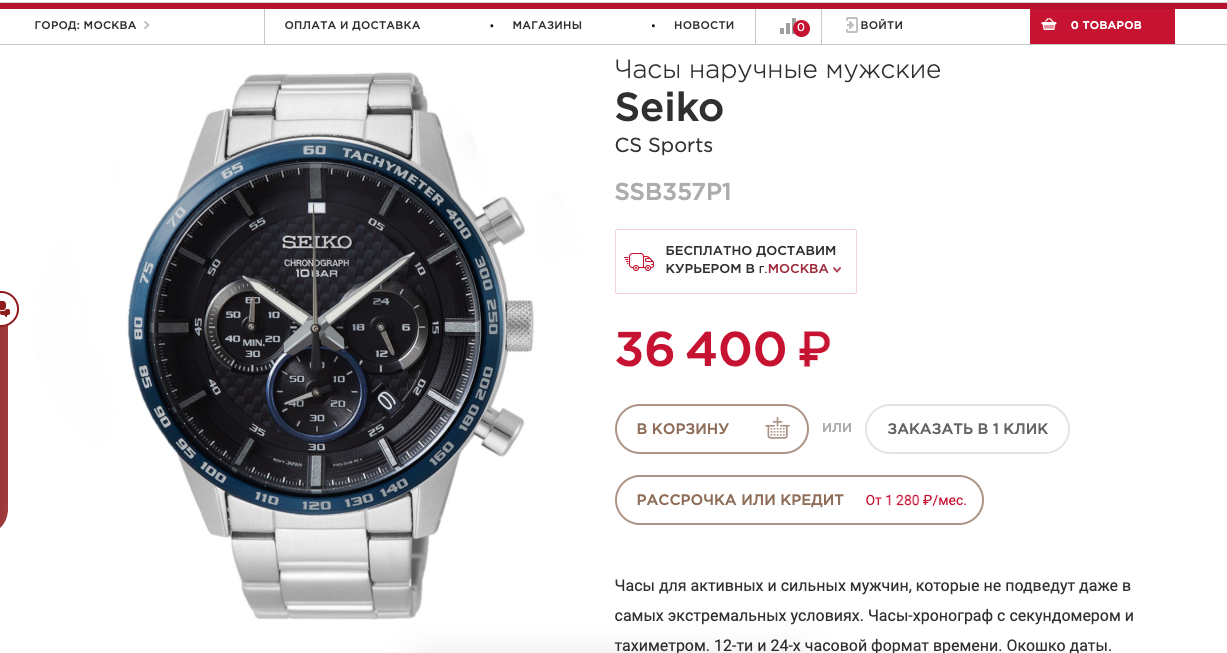
Task: Click the Seiko brand title
Action: (669, 106)
